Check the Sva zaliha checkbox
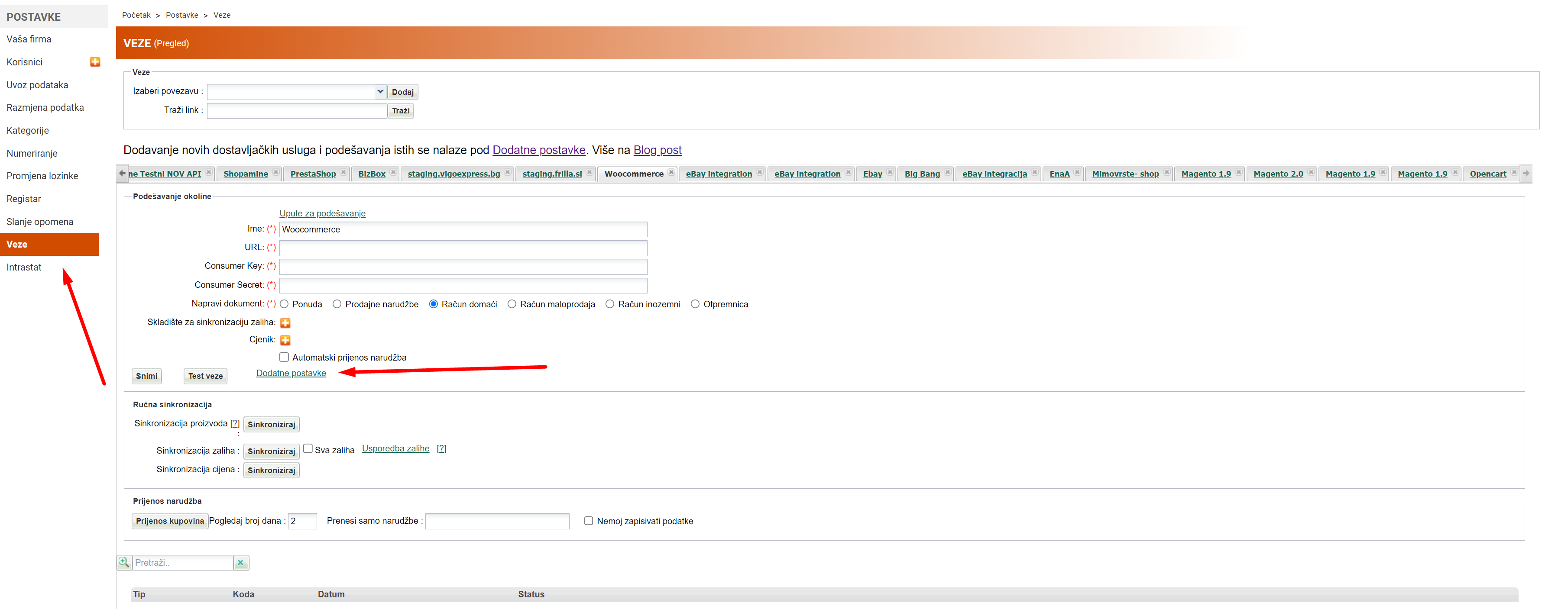 click(x=308, y=448)
